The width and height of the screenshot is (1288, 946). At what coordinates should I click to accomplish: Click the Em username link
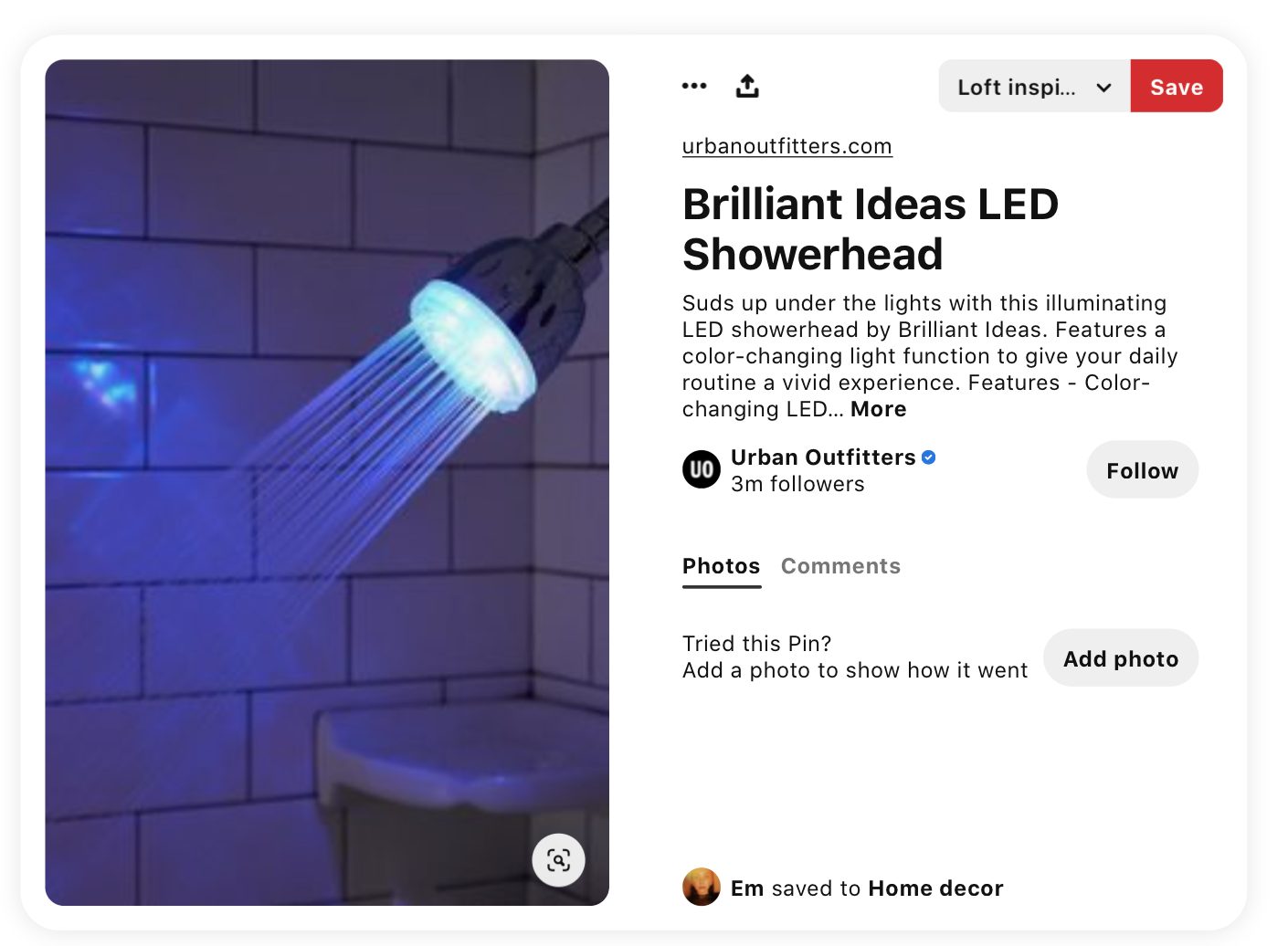(x=747, y=888)
